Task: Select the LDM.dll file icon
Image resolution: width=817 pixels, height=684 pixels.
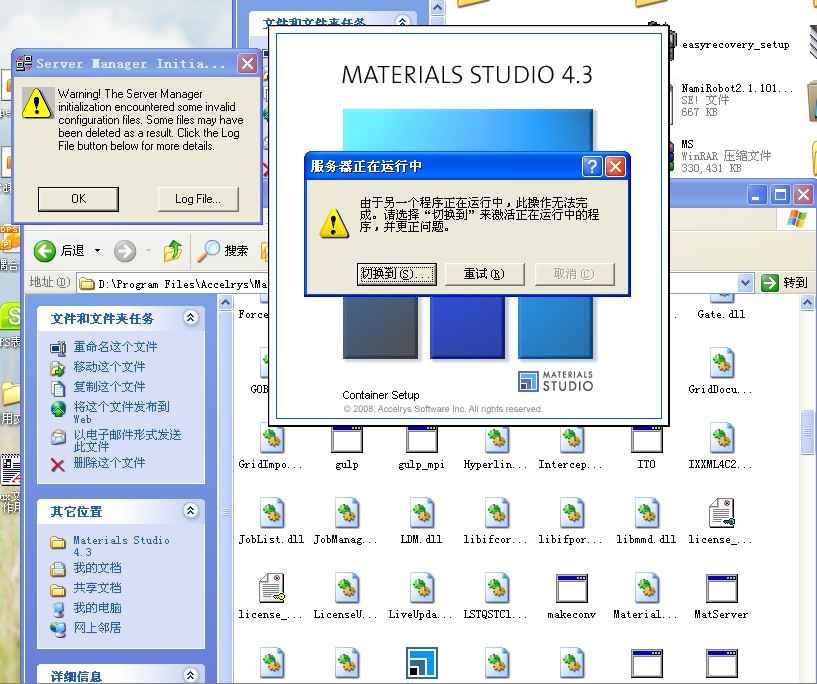Action: point(422,513)
